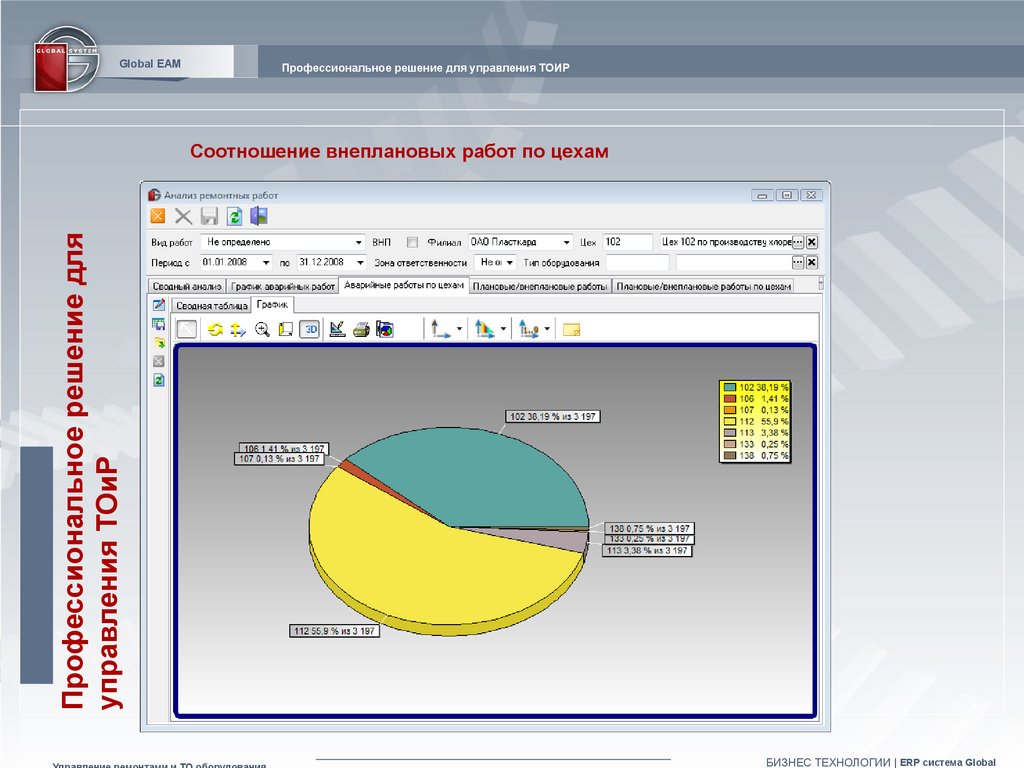Open the chart editor icon
This screenshot has height=768, width=1024.
point(337,329)
